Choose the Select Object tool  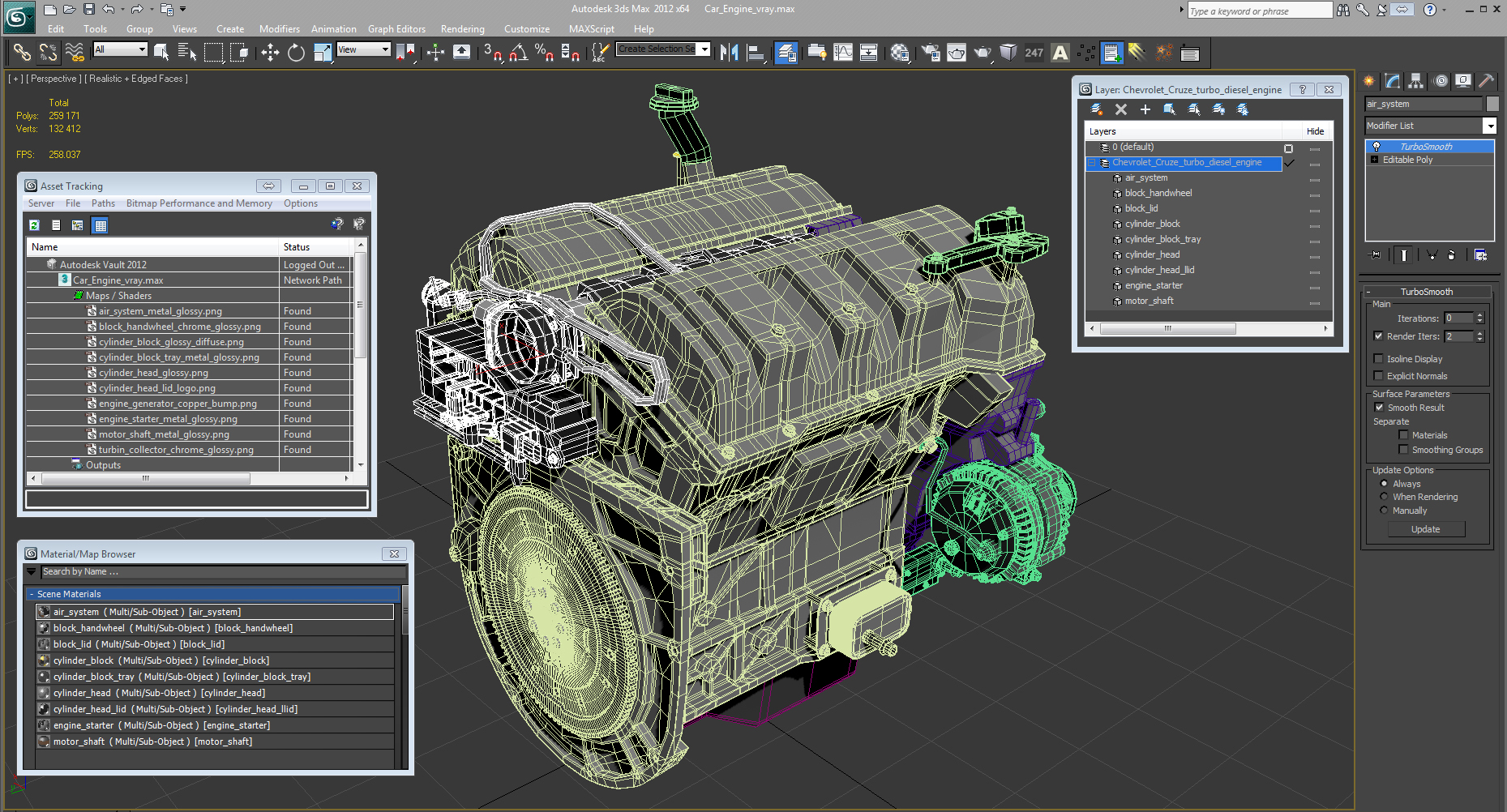pyautogui.click(x=161, y=53)
